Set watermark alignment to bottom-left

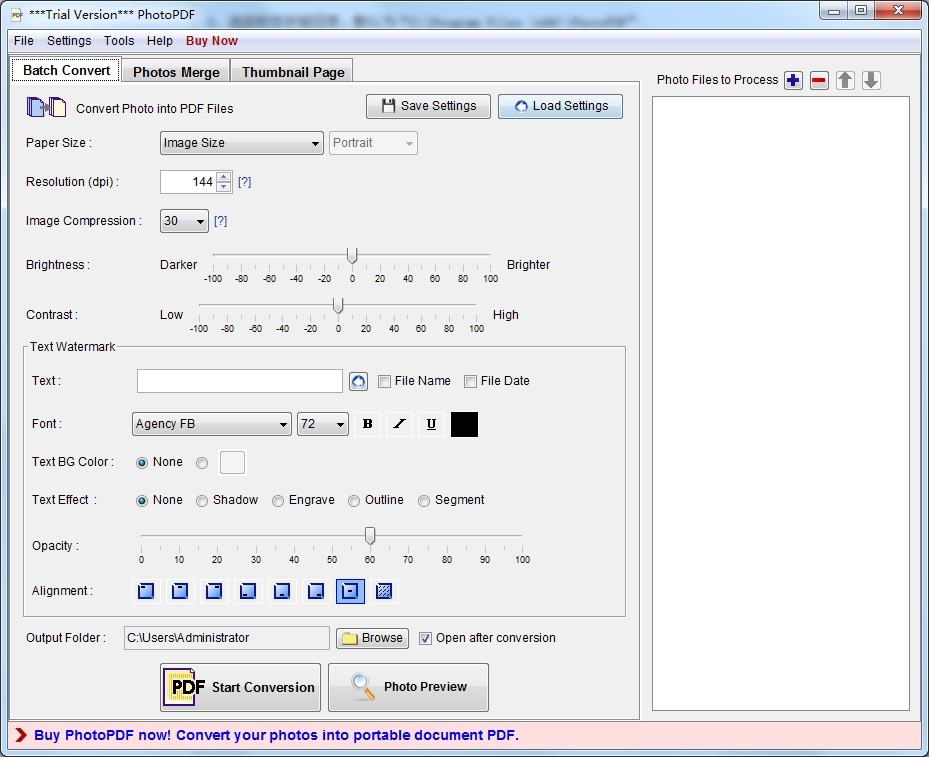(248, 591)
